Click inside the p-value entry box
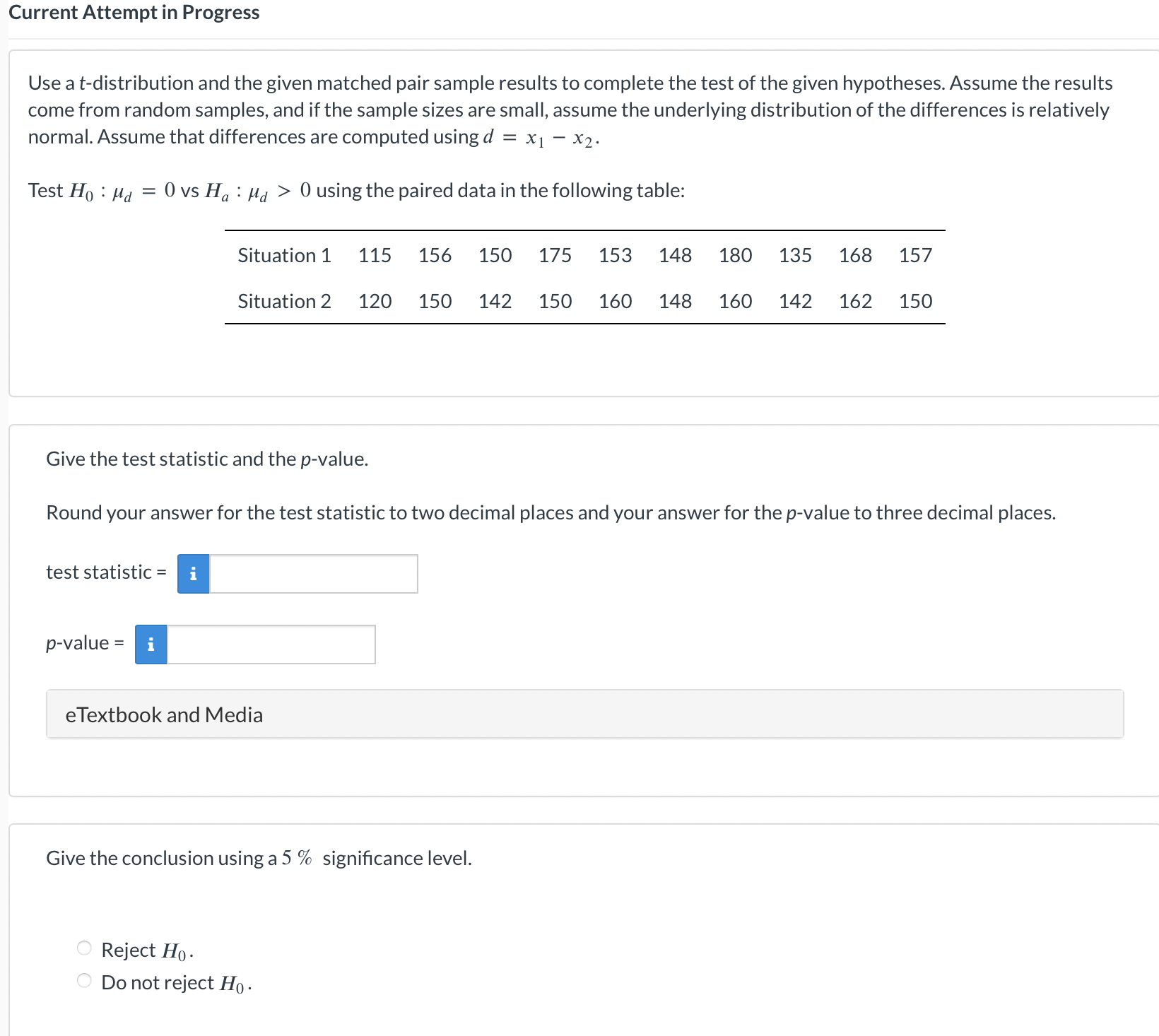 click(x=272, y=644)
